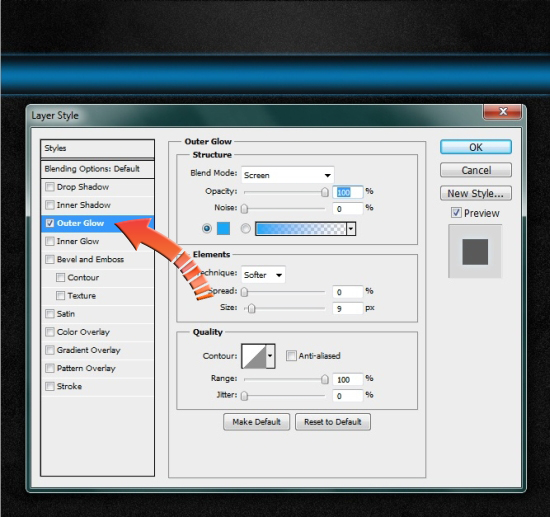
Task: Select the Styles list entry
Action: pos(98,148)
